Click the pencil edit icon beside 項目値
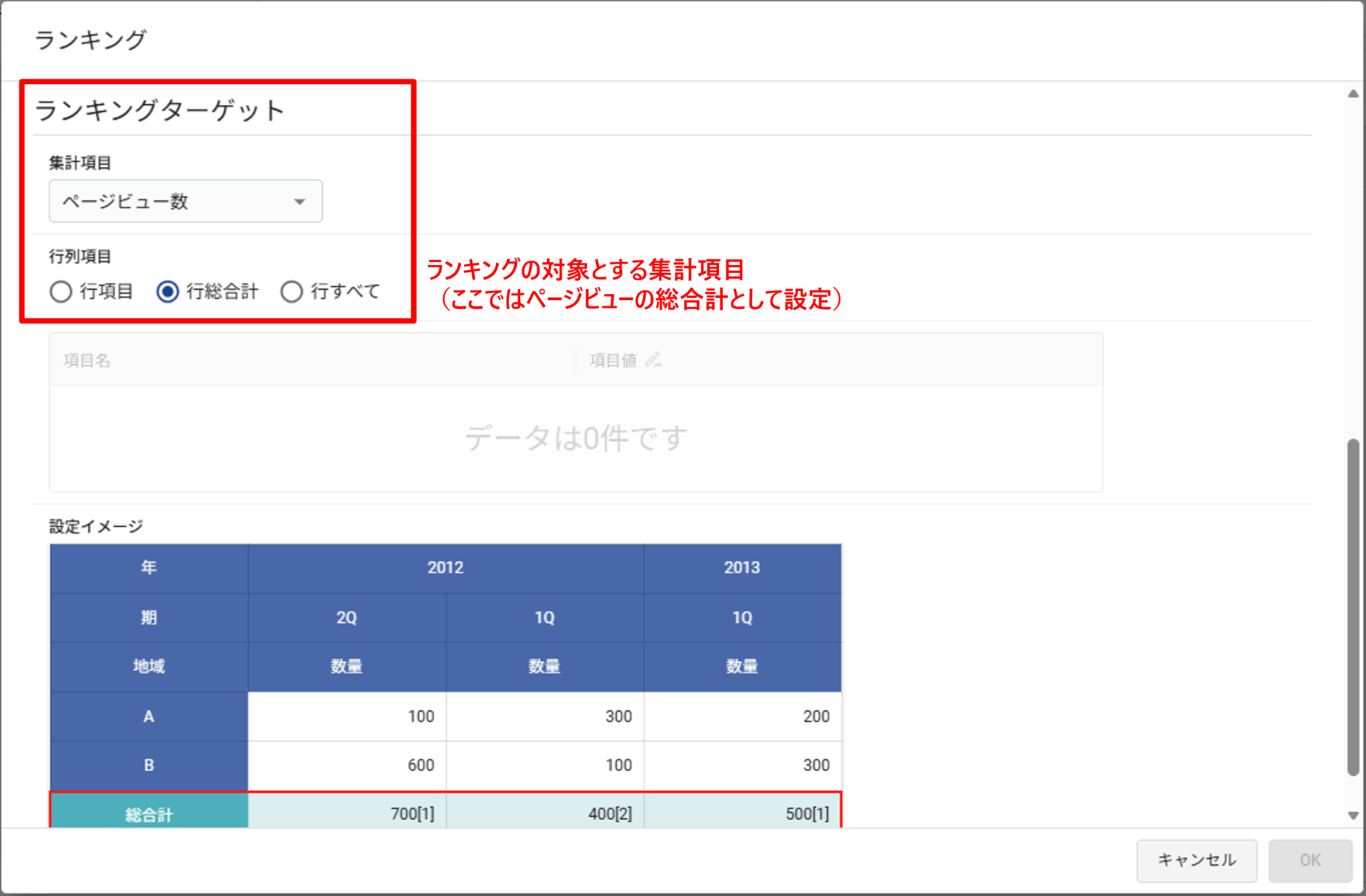 (653, 360)
